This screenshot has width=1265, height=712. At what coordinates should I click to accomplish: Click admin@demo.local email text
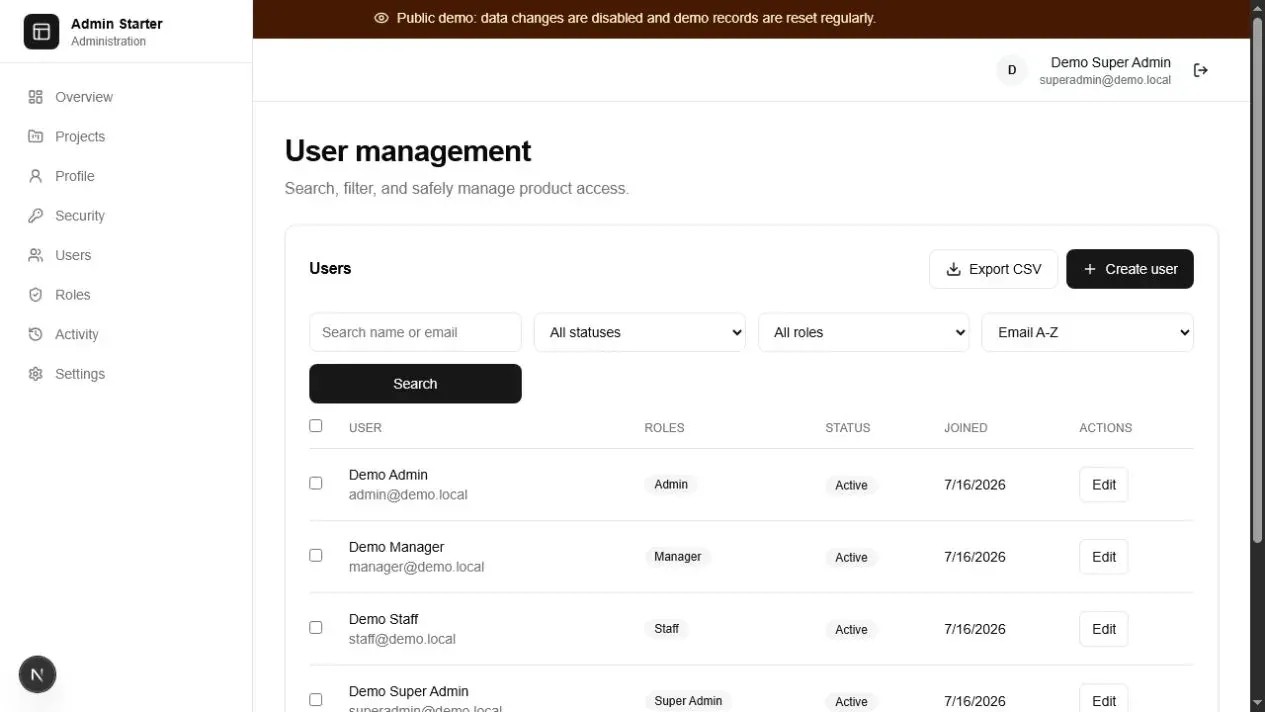[x=408, y=494]
